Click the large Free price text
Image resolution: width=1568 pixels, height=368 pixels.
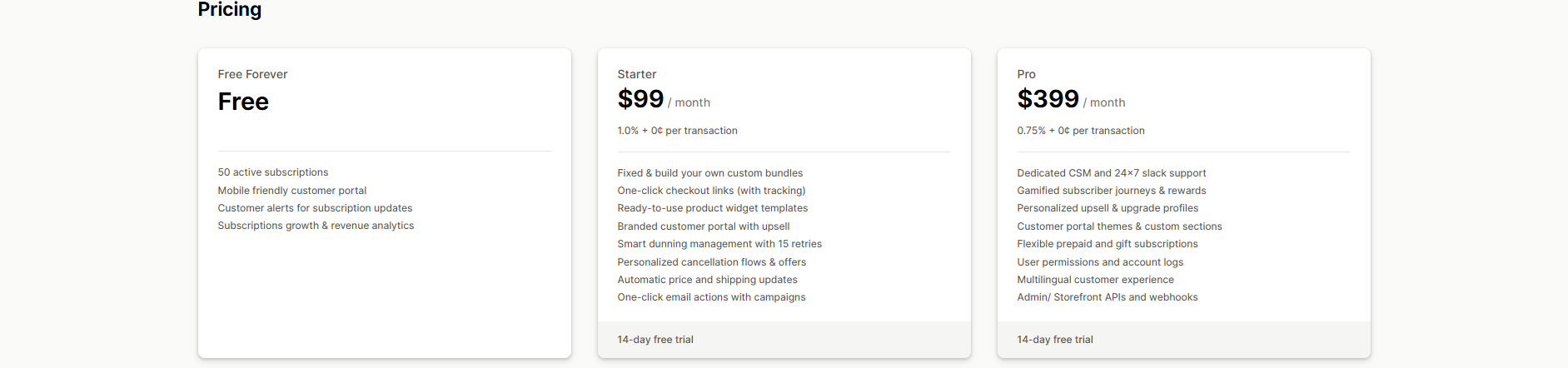[x=243, y=102]
